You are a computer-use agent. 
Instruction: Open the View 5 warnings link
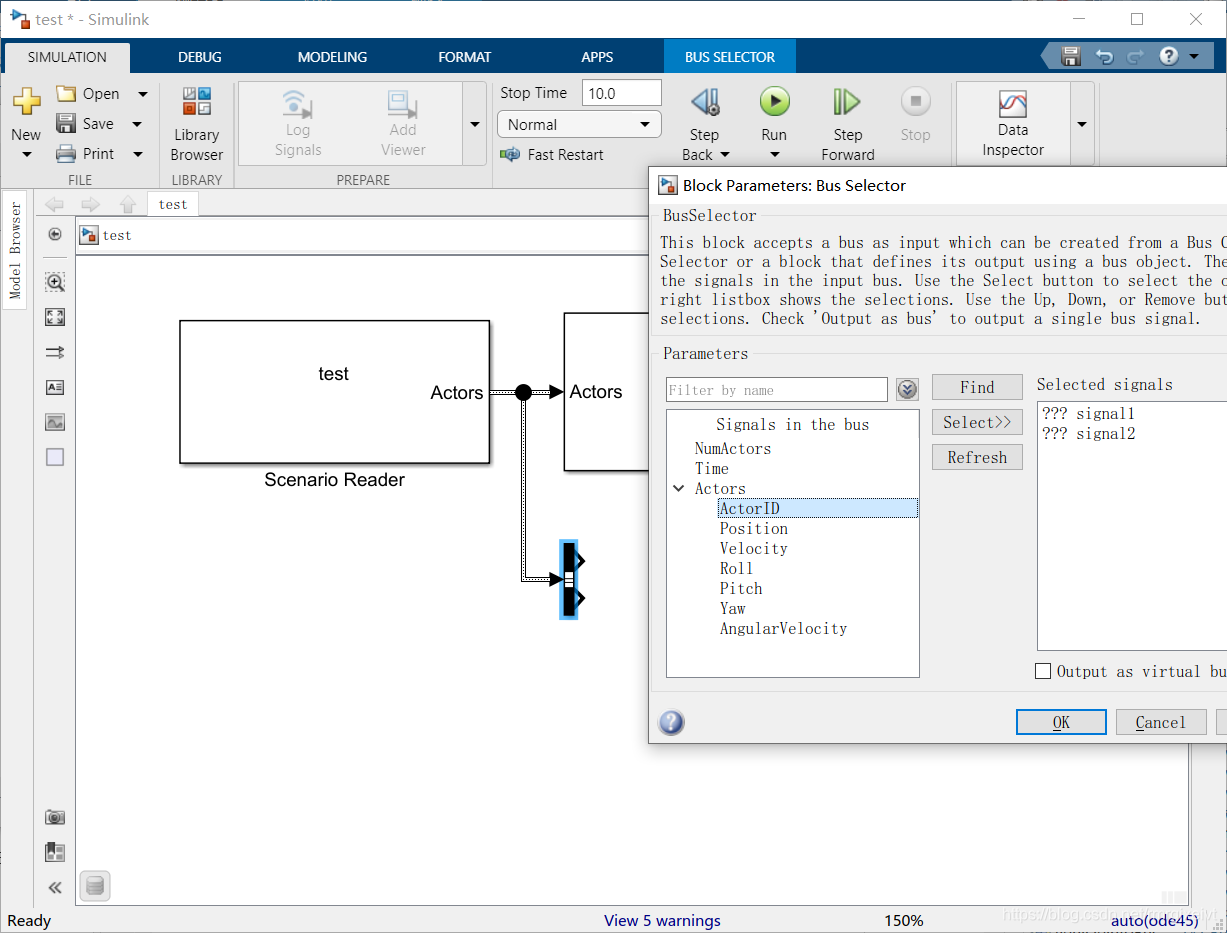[662, 921]
